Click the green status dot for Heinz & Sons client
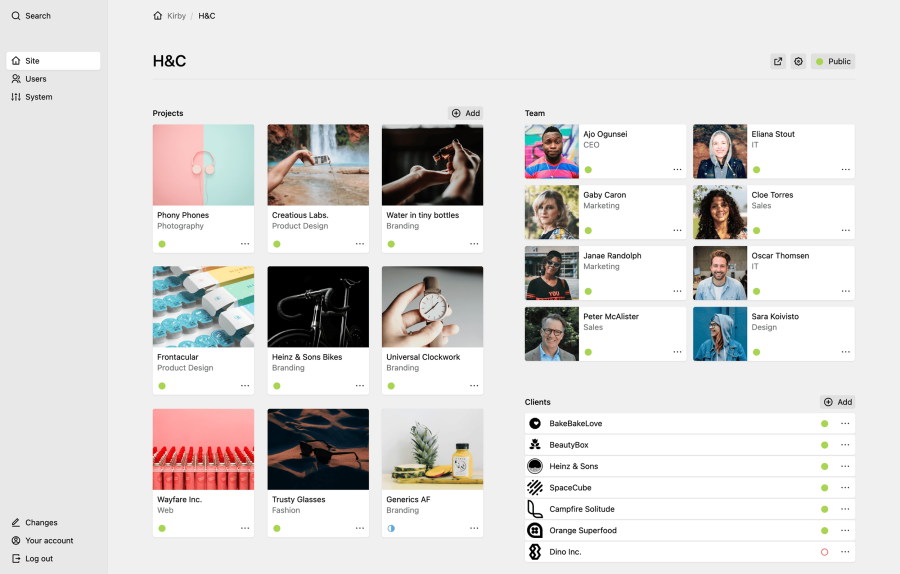 coord(824,467)
